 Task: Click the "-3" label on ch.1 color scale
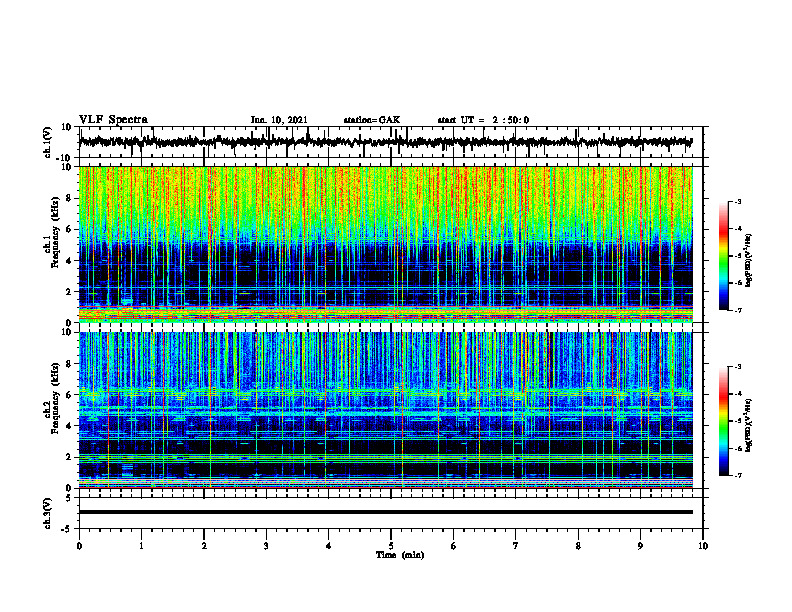[737, 202]
